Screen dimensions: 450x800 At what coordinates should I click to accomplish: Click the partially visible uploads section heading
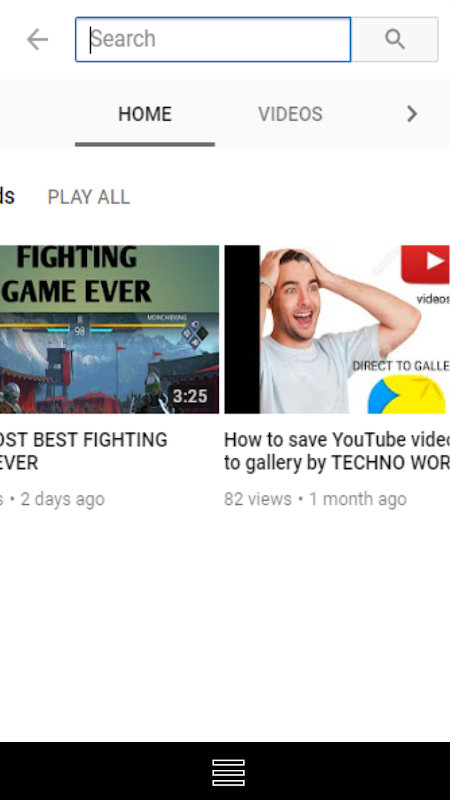(7, 196)
